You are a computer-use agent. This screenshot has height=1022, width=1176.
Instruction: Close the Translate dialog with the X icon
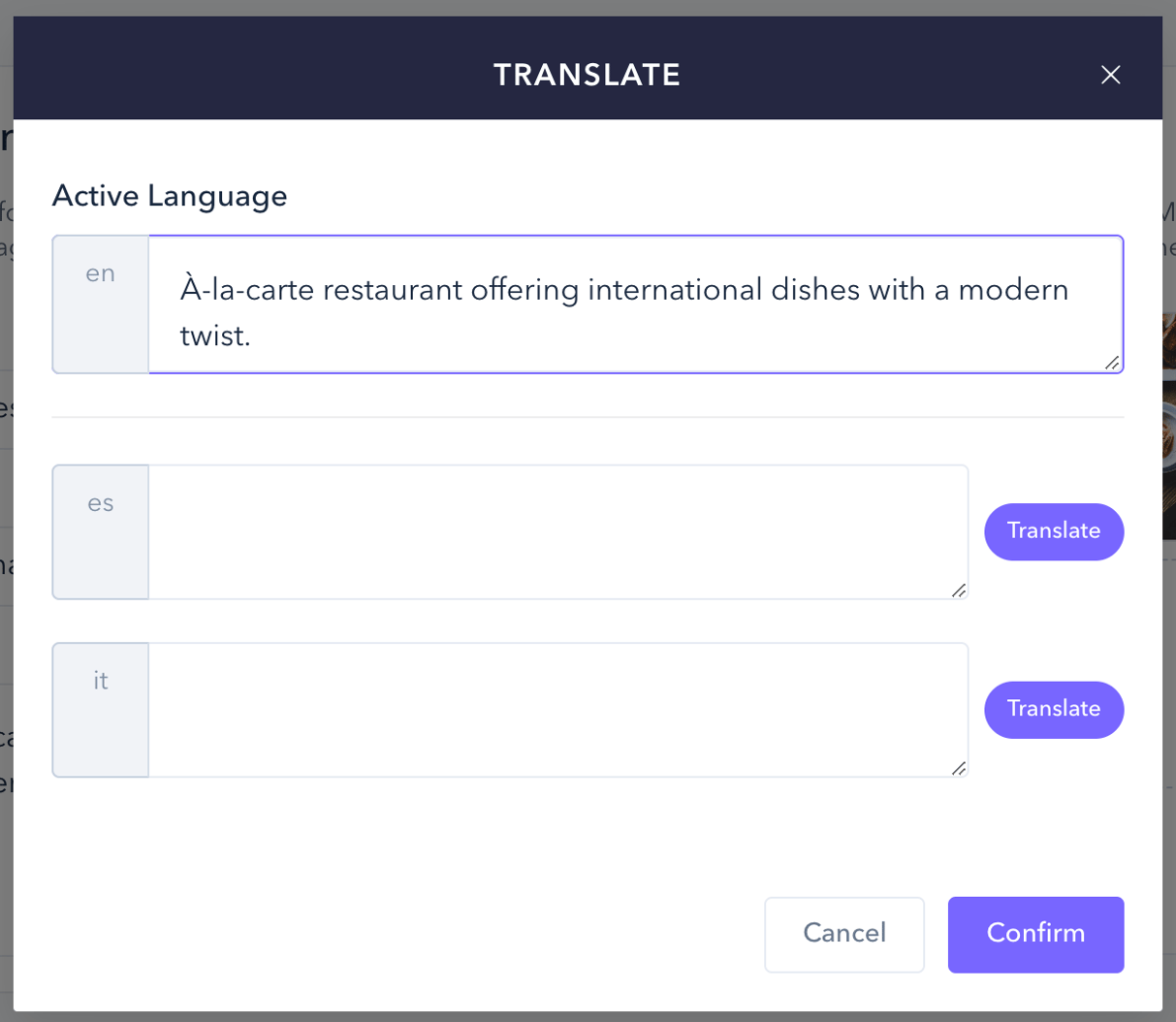point(1111,75)
